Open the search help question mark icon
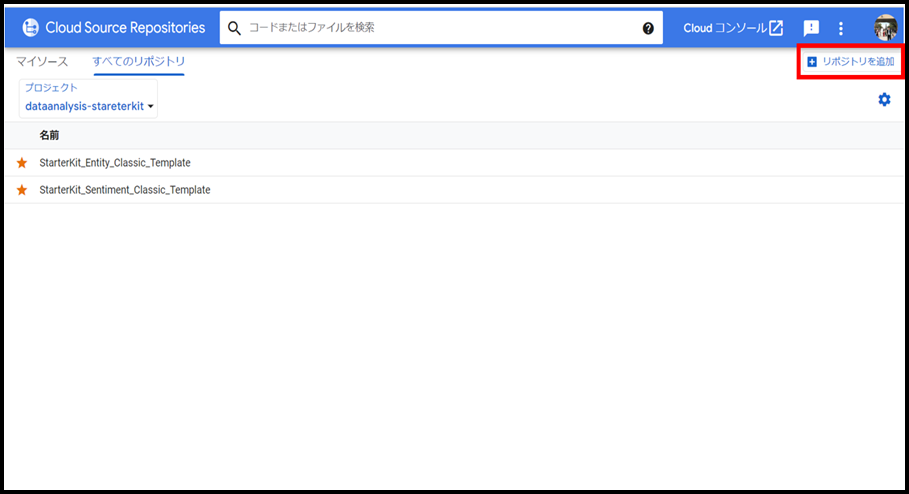The height and width of the screenshot is (494, 909). pyautogui.click(x=648, y=28)
